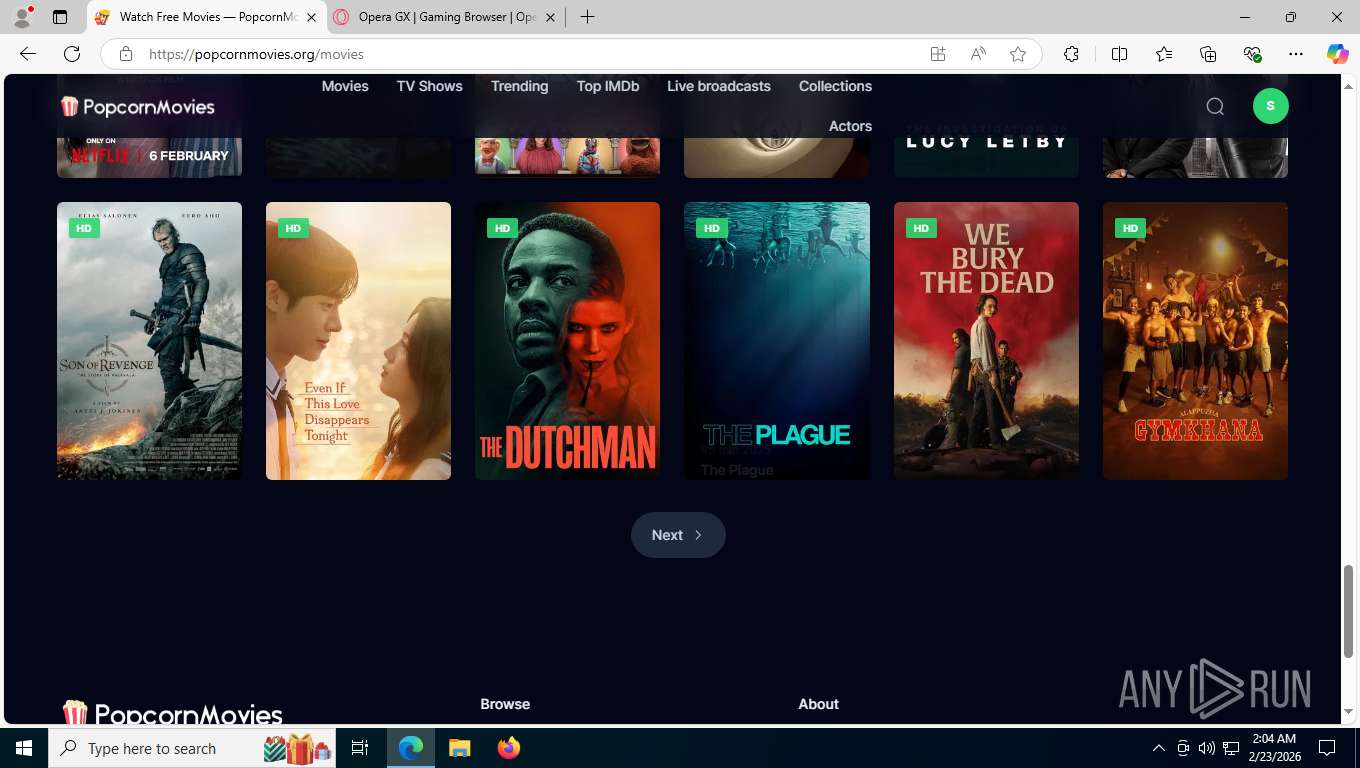Open Actors navigation item
1360x768 pixels.
point(850,126)
